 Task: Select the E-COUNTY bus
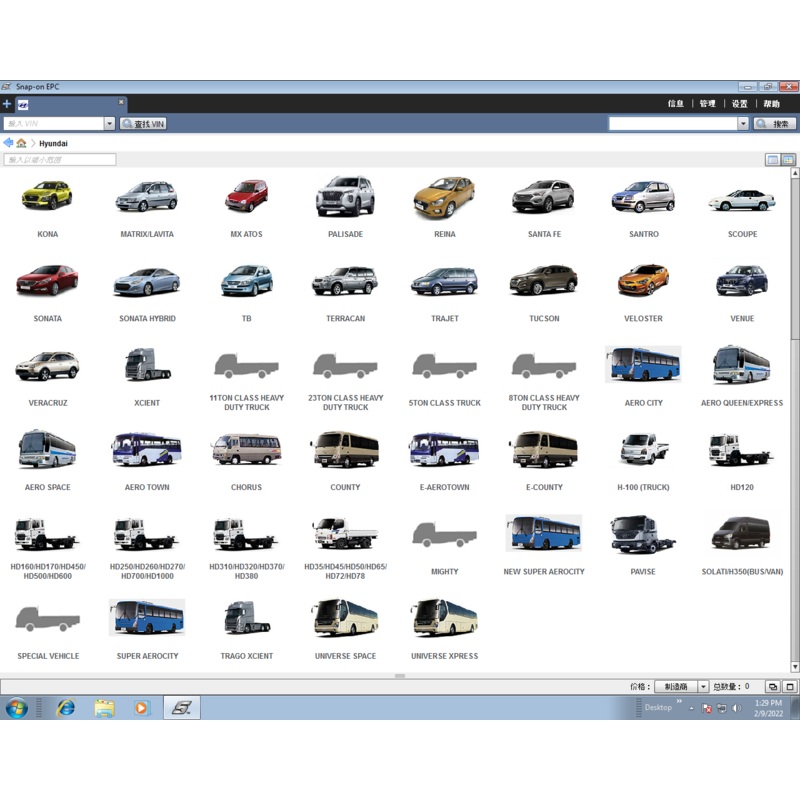544,449
